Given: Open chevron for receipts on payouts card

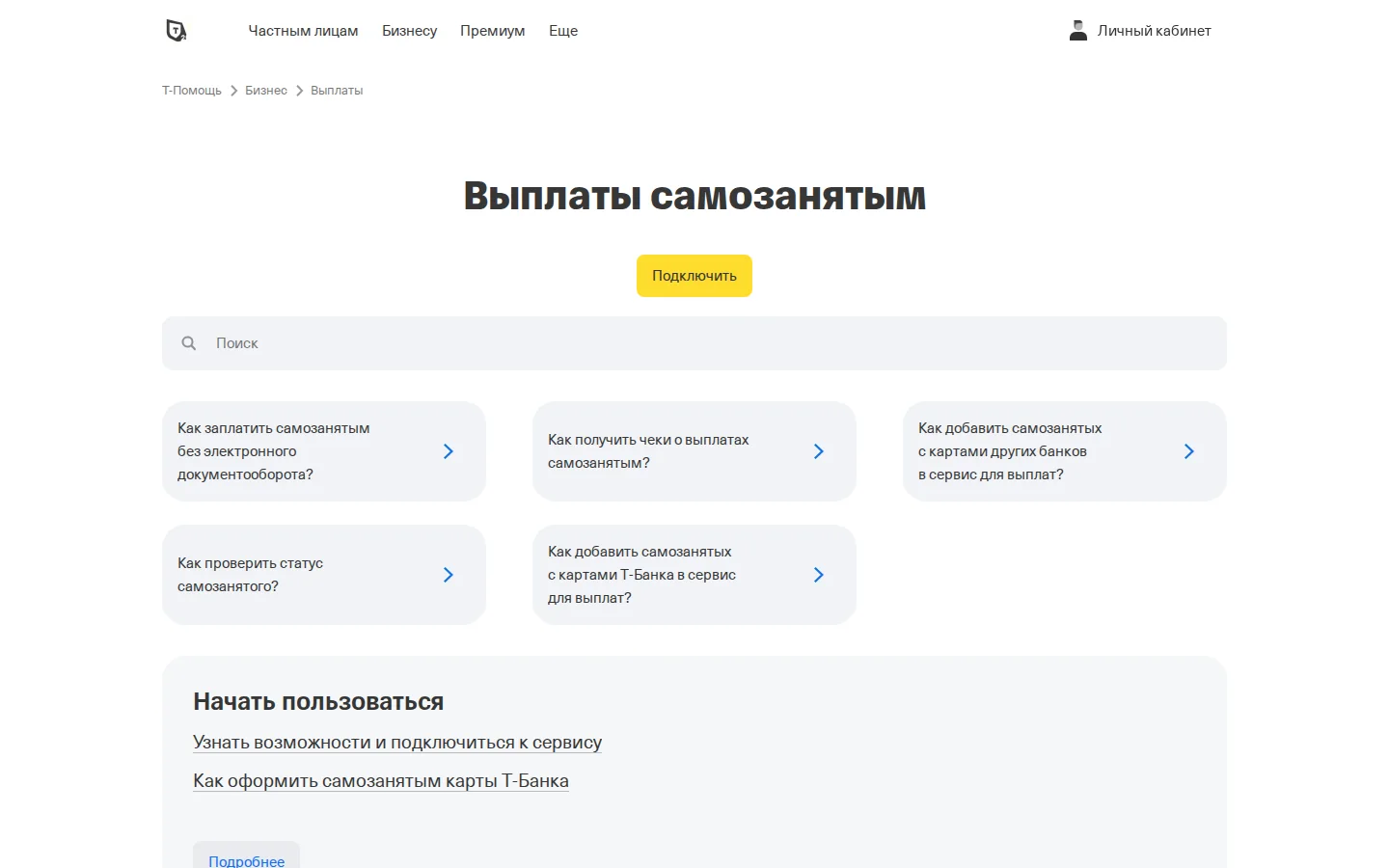Looking at the screenshot, I should [x=819, y=451].
